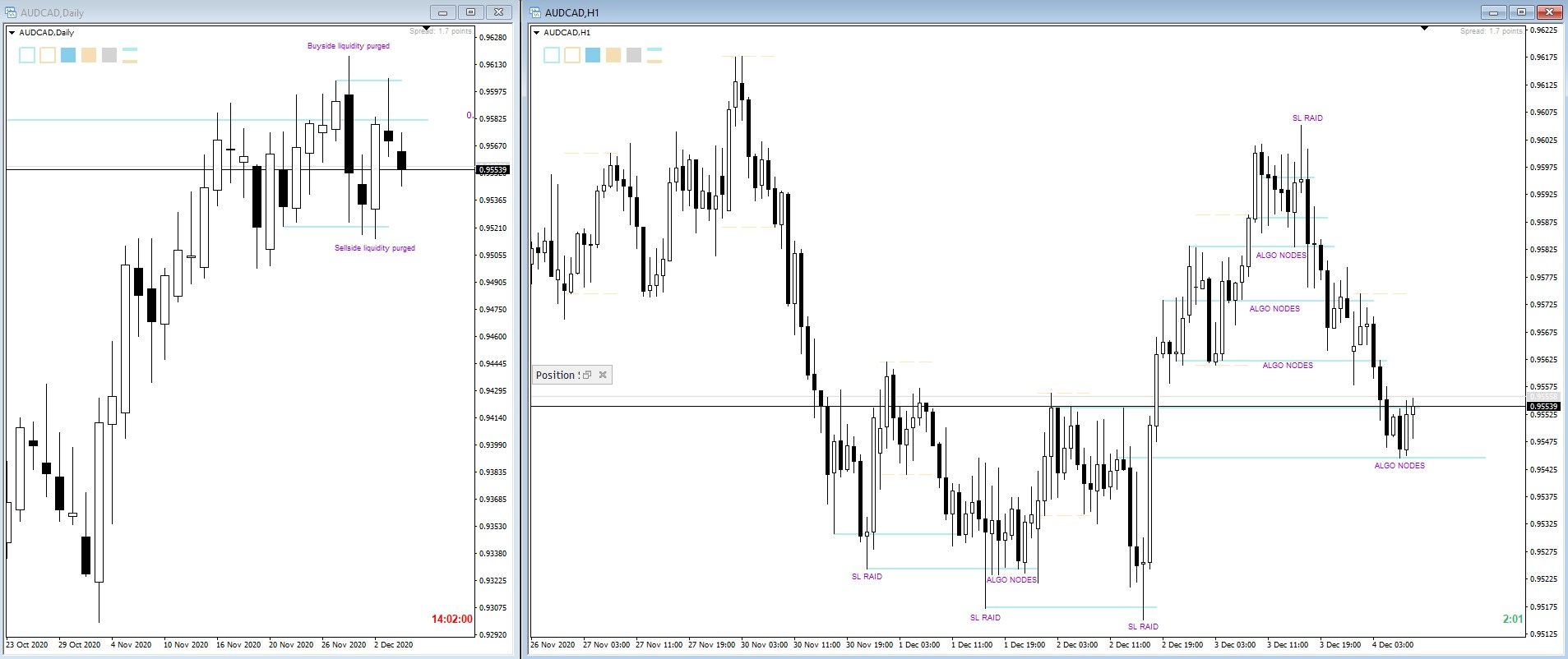The image size is (1568, 659).
Task: Click the AUDCAD,Daily window chart icon
Action: click(x=11, y=12)
